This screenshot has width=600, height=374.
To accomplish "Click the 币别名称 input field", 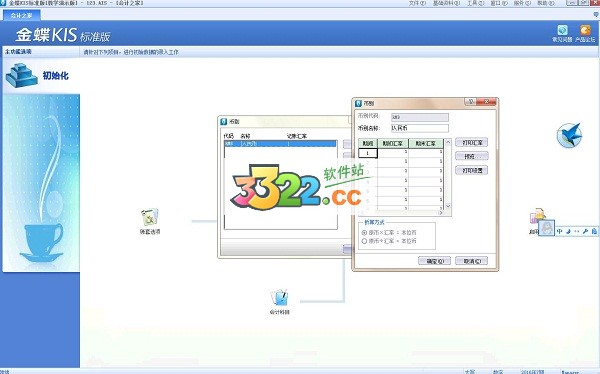I will pos(419,128).
